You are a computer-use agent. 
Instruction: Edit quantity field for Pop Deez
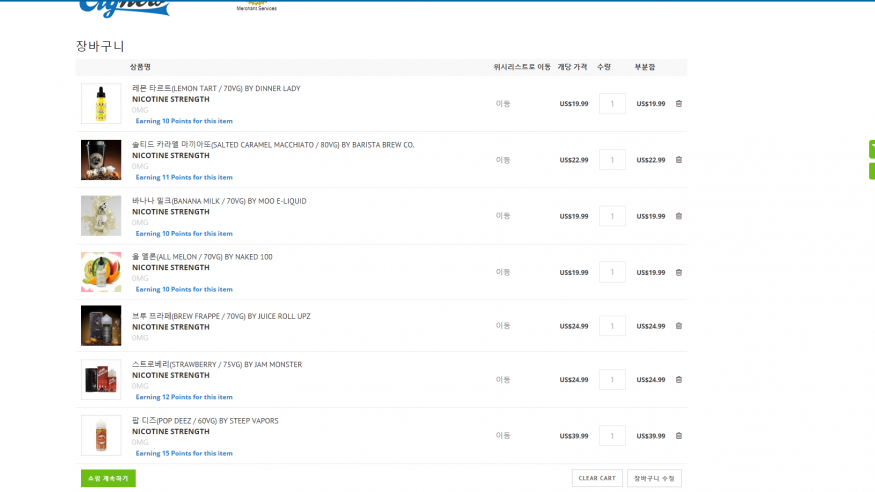click(612, 436)
